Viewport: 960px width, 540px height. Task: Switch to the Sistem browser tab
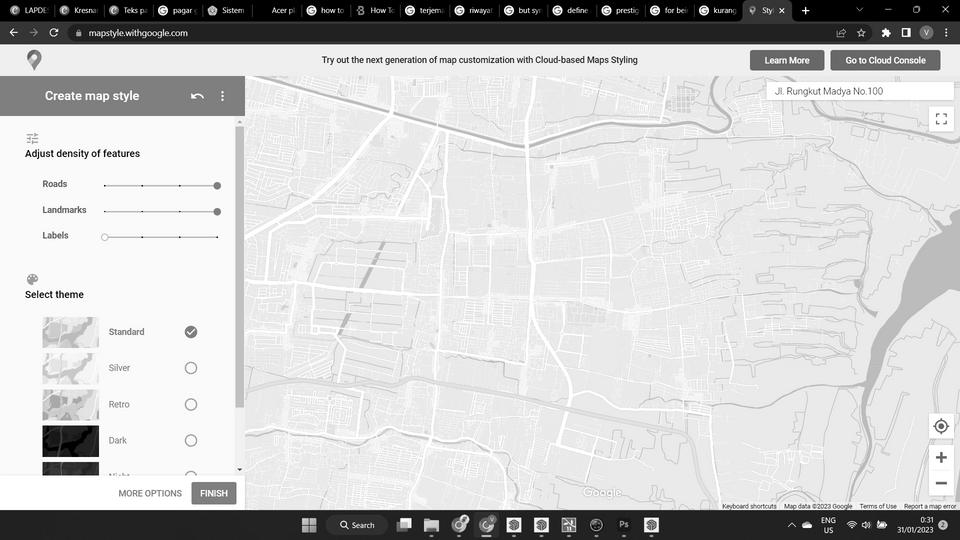tap(226, 10)
